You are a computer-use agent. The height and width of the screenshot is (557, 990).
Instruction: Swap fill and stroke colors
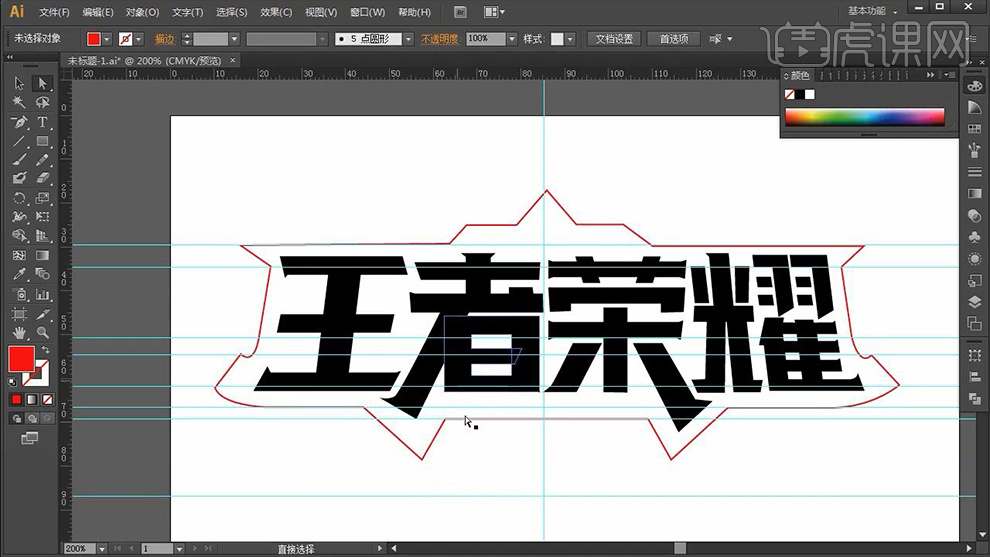(45, 349)
